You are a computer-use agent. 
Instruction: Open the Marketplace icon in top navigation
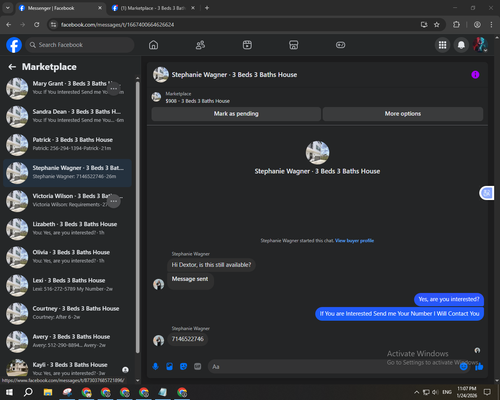294,45
